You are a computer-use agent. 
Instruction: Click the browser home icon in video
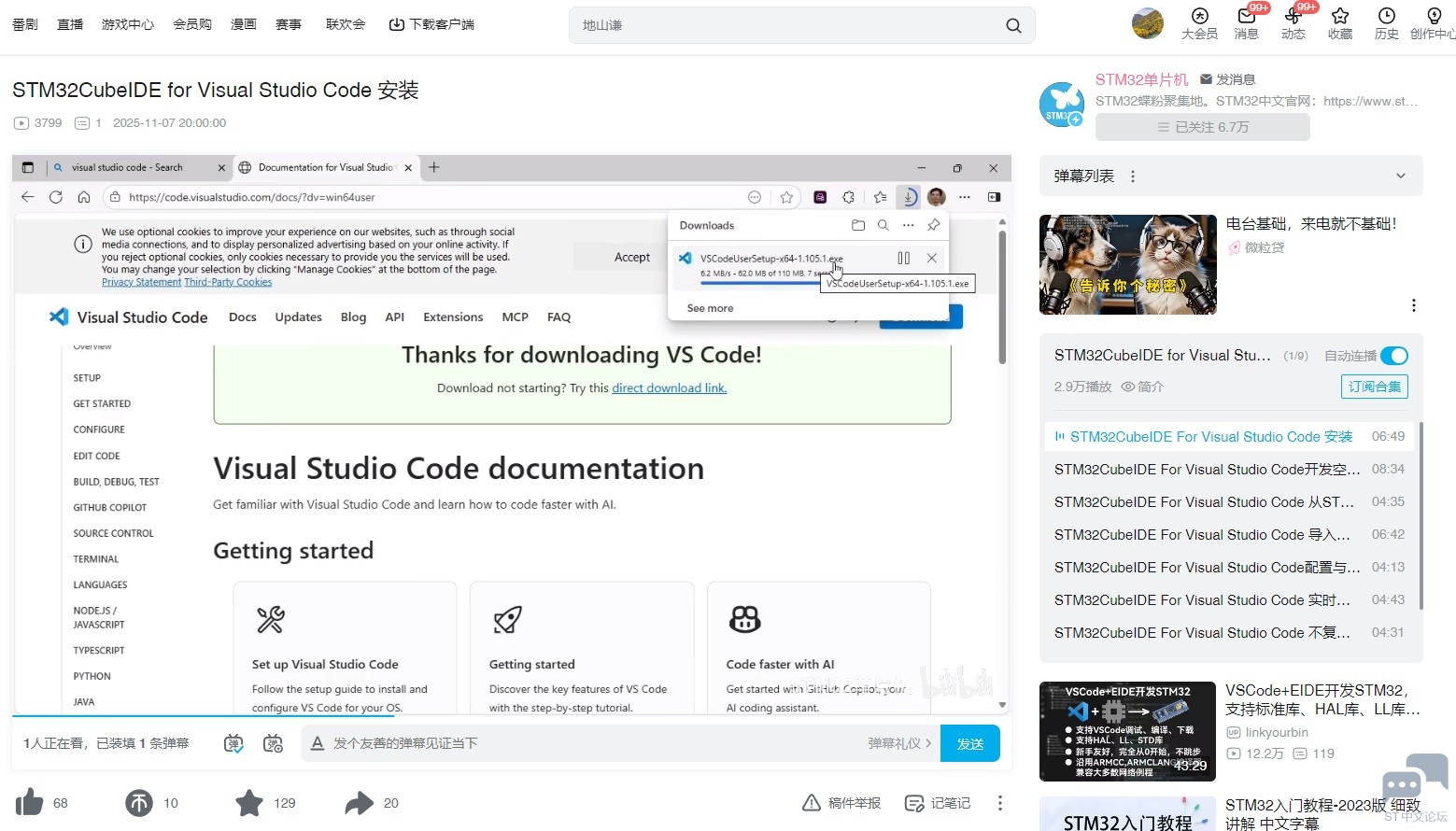tap(84, 197)
